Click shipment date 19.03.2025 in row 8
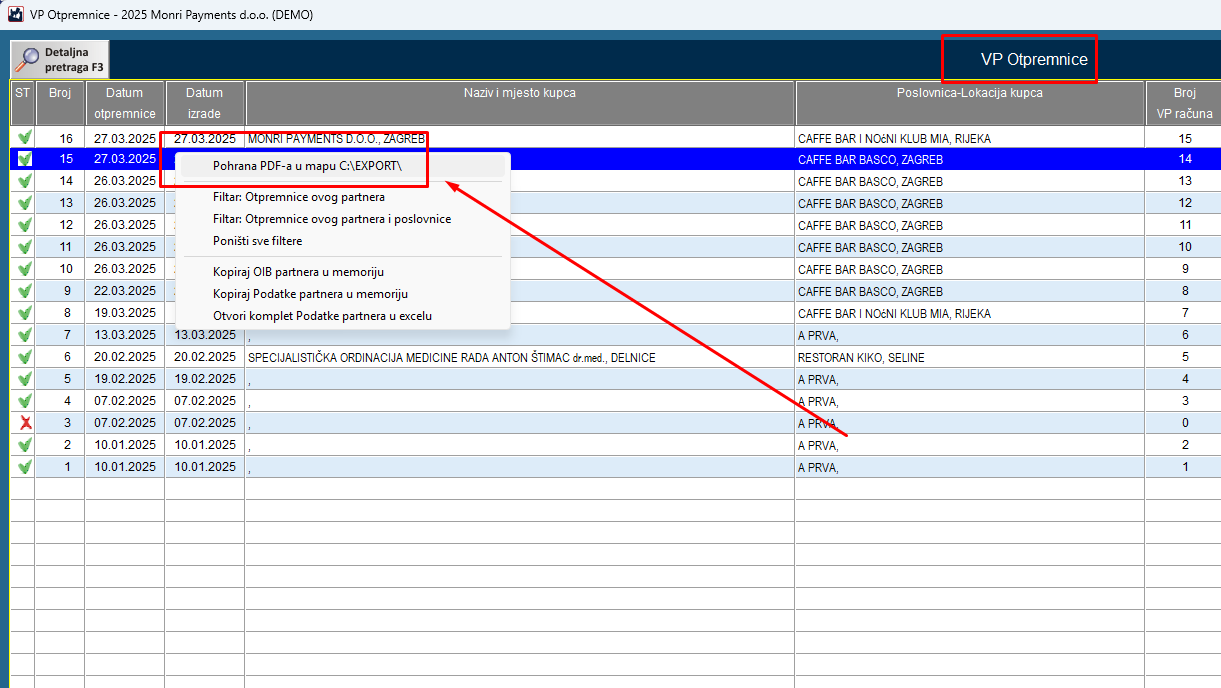 coord(125,313)
